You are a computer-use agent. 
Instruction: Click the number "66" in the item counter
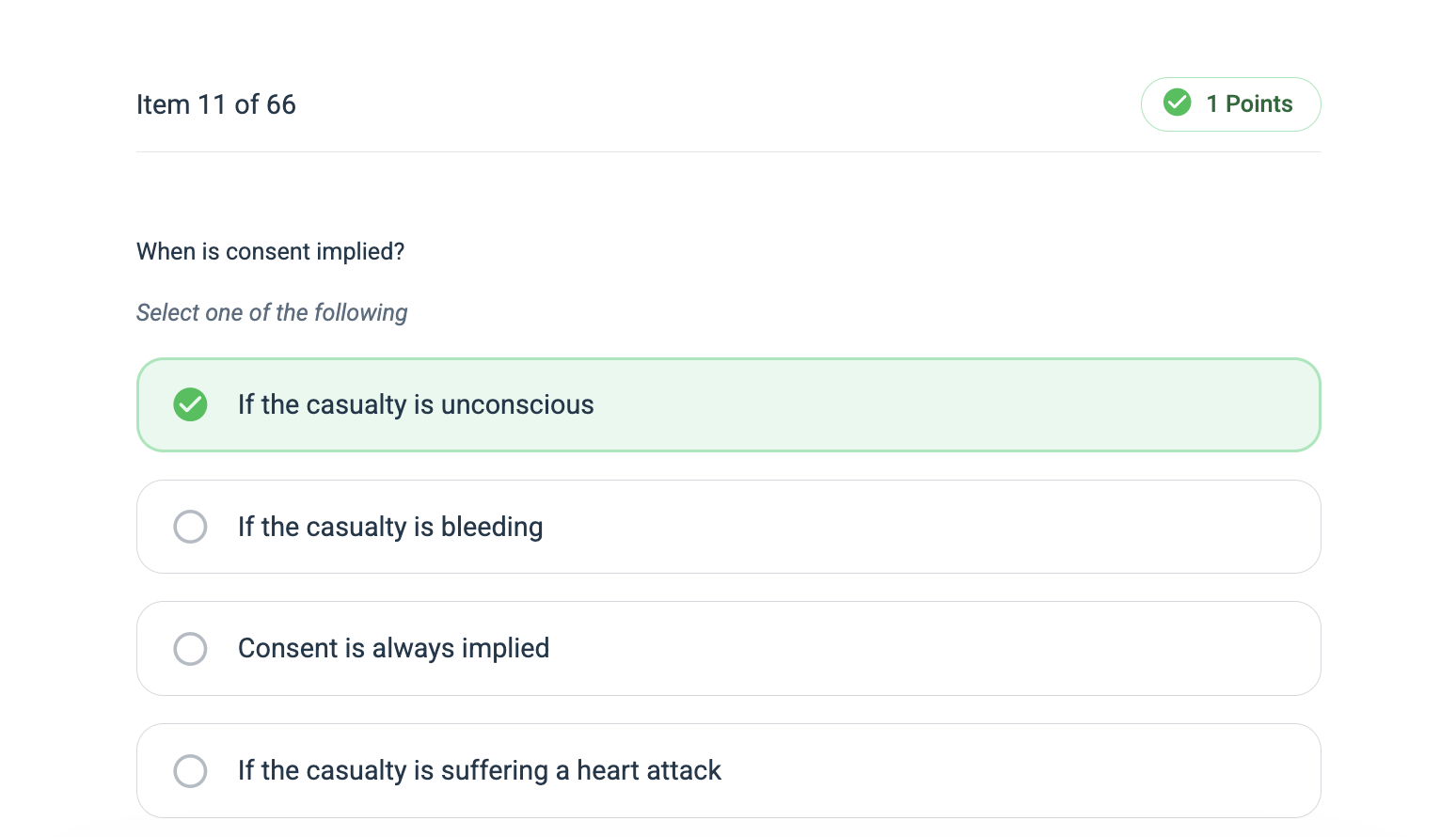280,104
